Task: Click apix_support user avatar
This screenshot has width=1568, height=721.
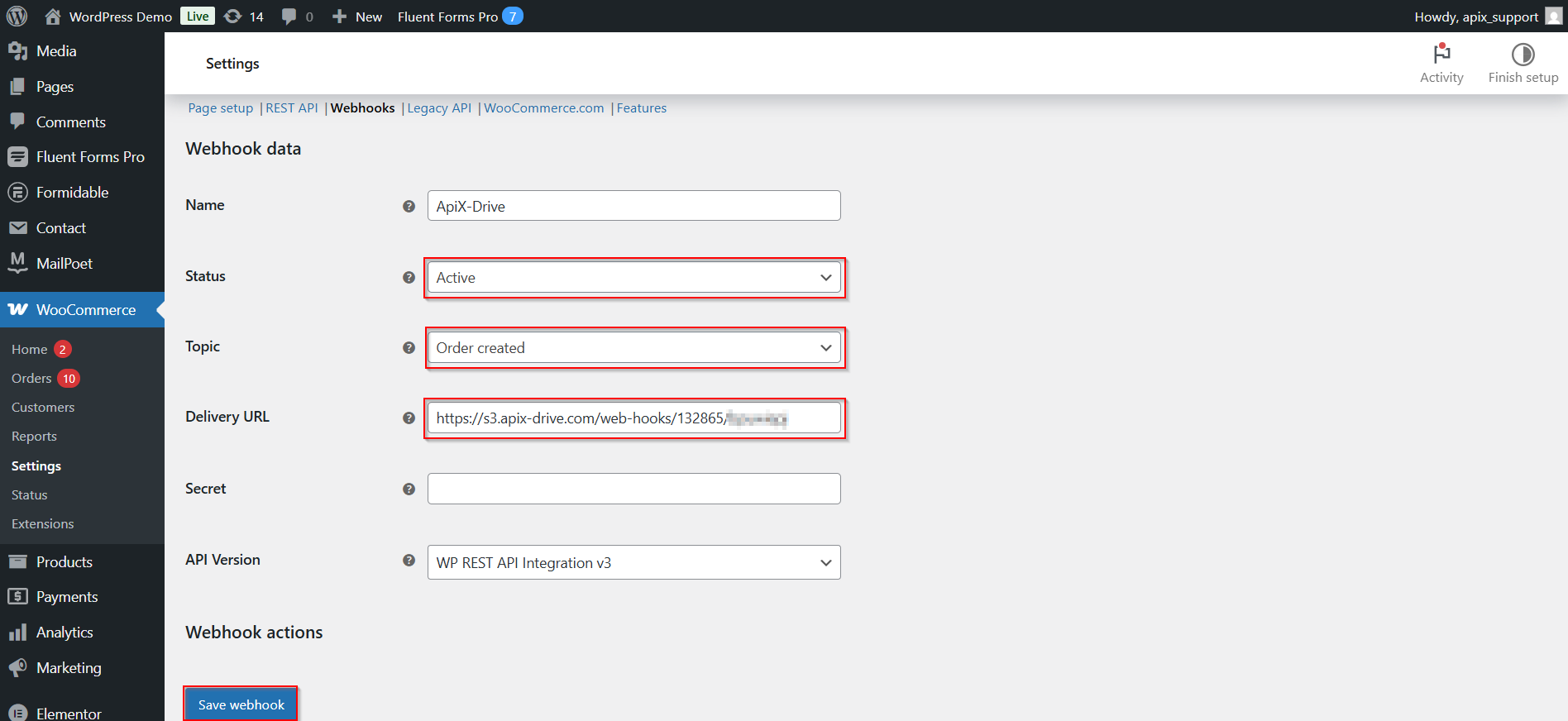Action: click(1554, 17)
